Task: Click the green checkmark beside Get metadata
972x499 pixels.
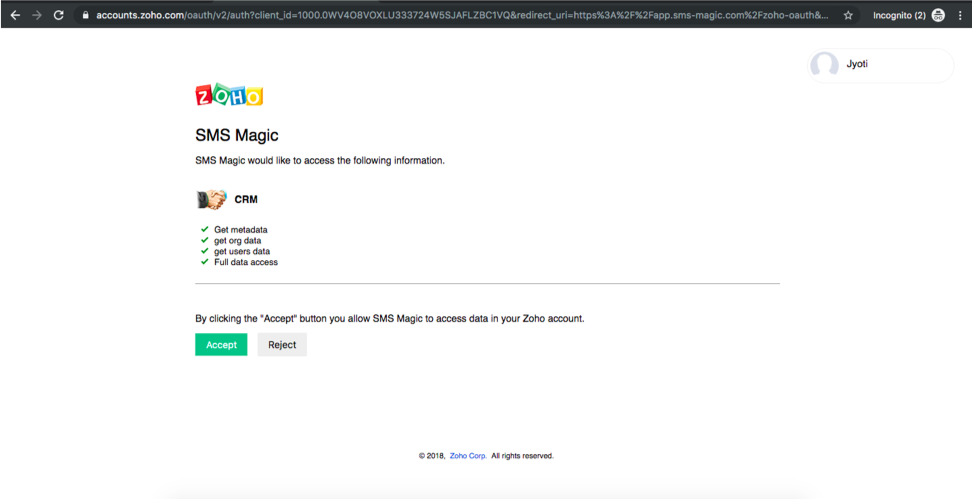Action: pyautogui.click(x=205, y=229)
